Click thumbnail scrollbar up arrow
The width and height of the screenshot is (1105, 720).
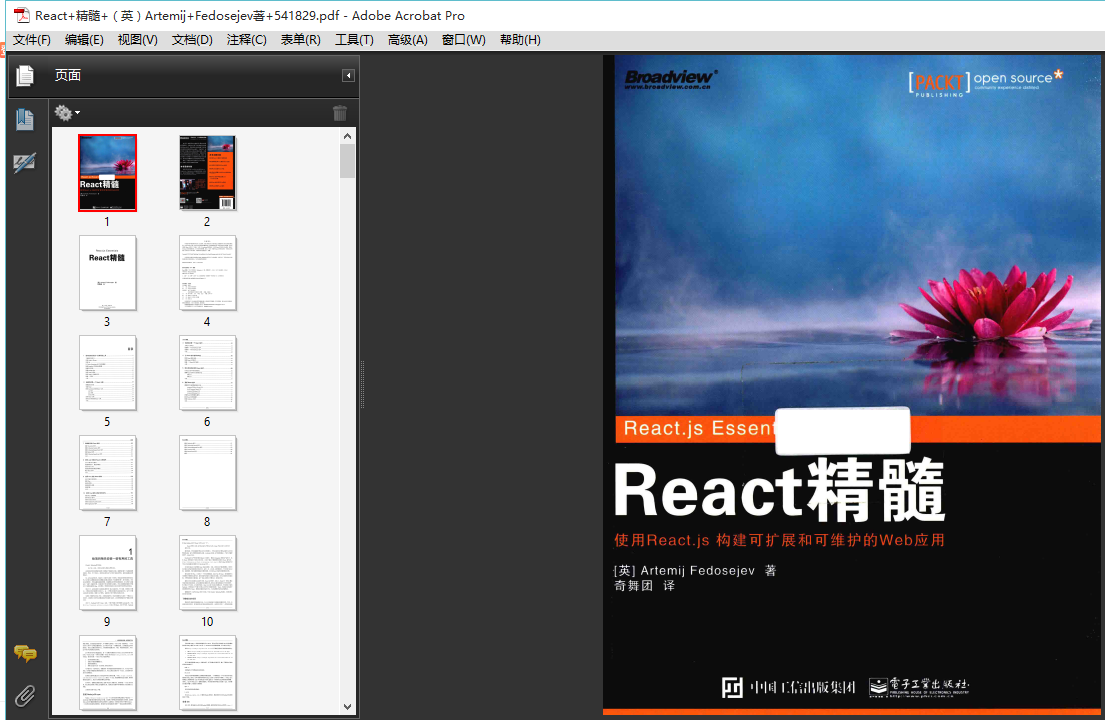coord(347,136)
